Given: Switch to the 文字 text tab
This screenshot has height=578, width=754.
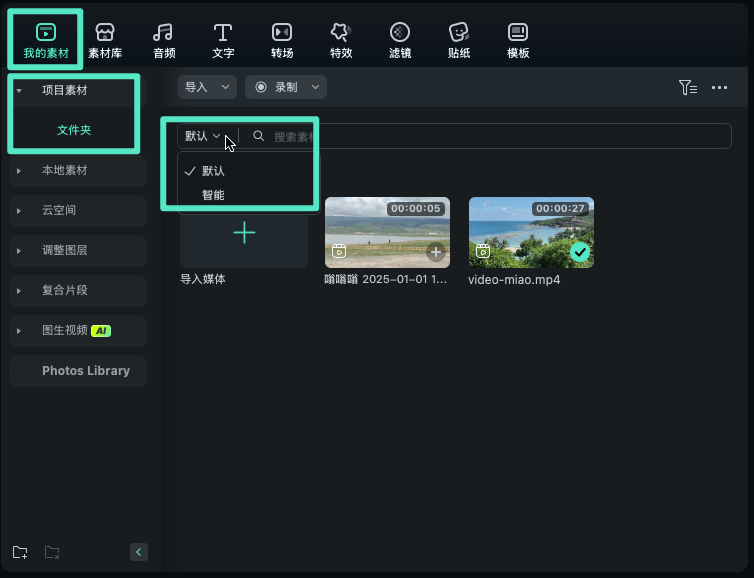Looking at the screenshot, I should coord(223,40).
